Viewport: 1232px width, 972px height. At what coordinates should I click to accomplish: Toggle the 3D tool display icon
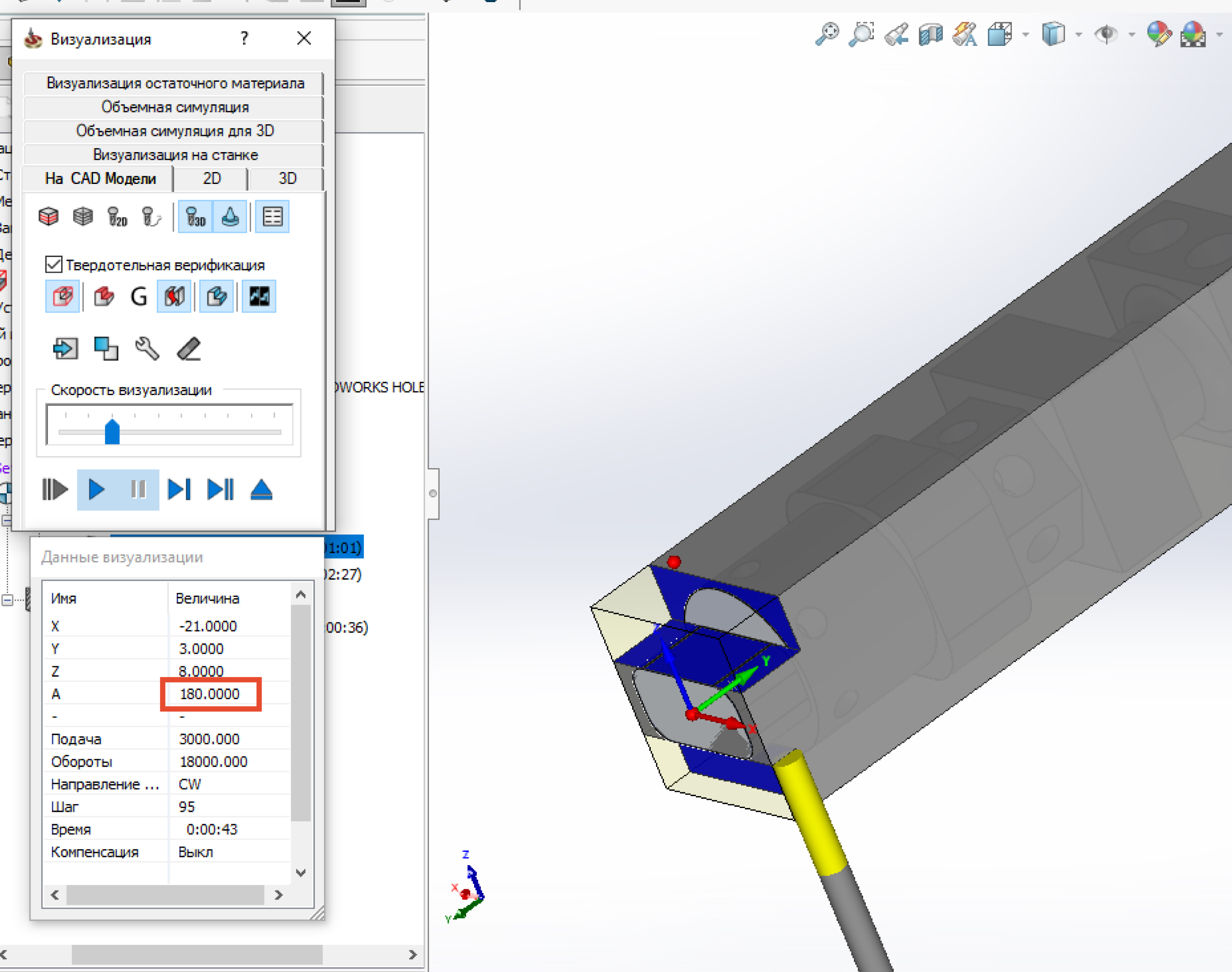coord(195,216)
